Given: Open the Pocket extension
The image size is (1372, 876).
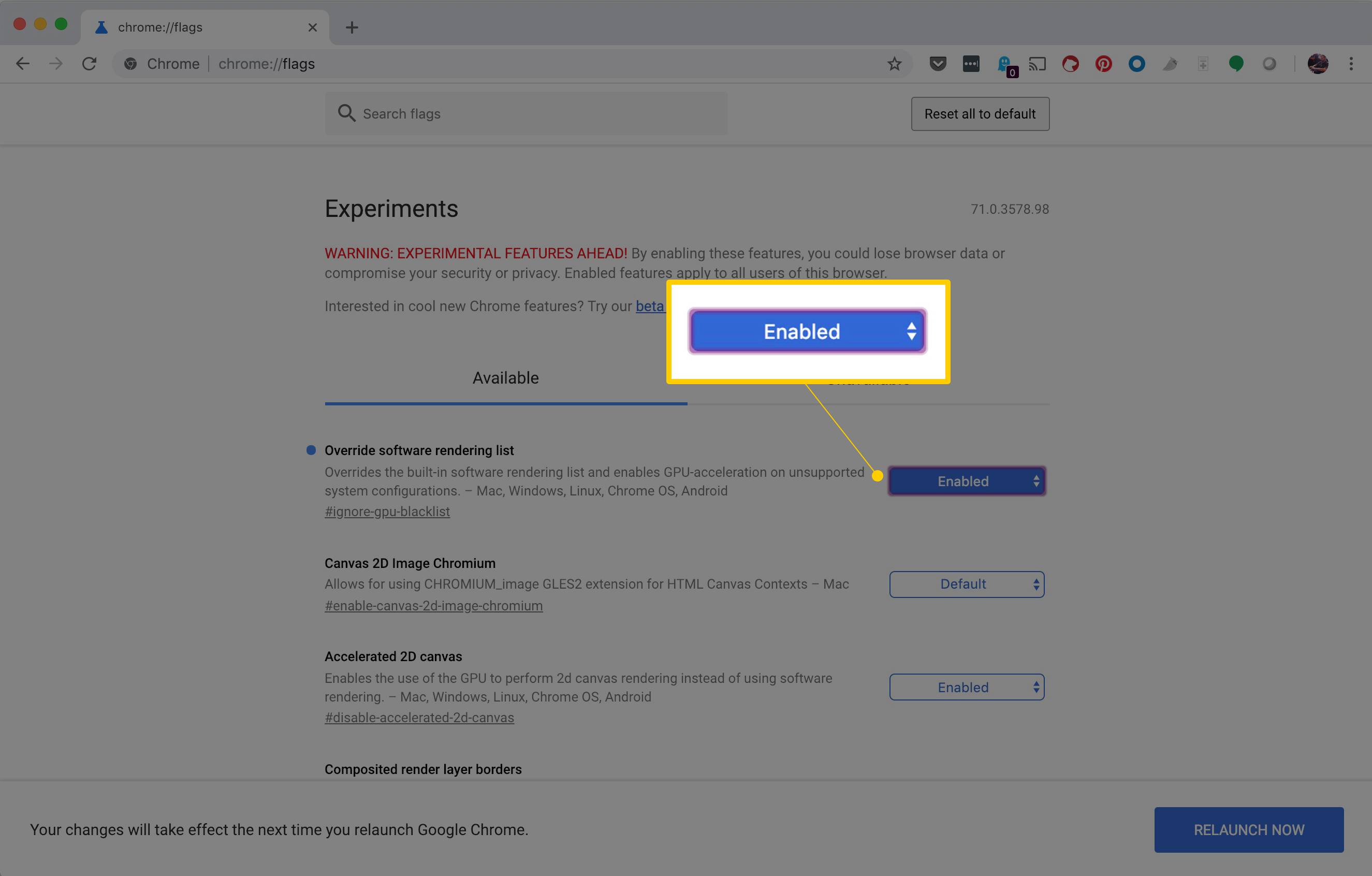Looking at the screenshot, I should coord(938,64).
